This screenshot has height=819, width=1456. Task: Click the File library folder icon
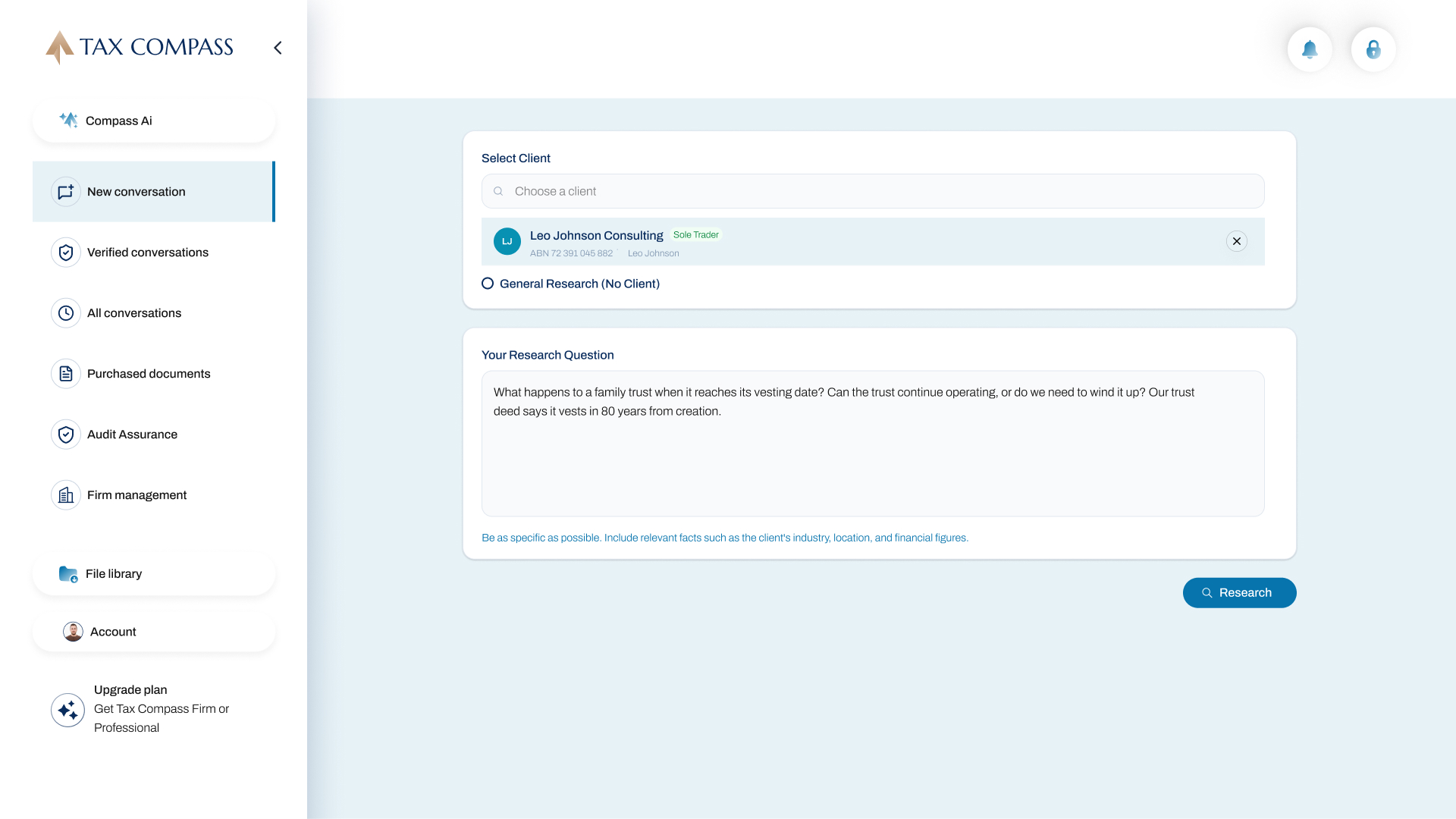[x=68, y=574]
